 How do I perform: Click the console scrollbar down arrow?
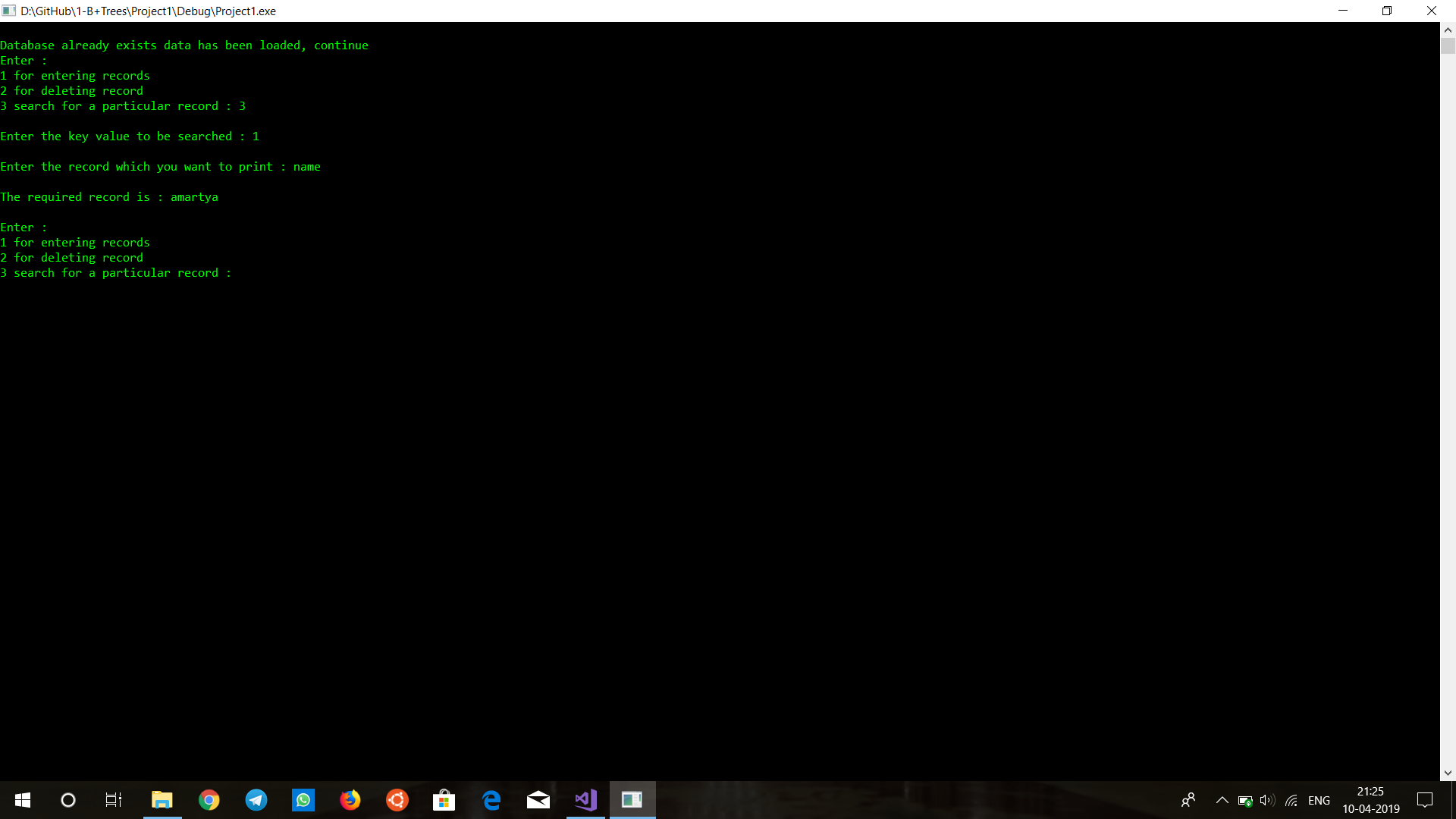pyautogui.click(x=1448, y=773)
